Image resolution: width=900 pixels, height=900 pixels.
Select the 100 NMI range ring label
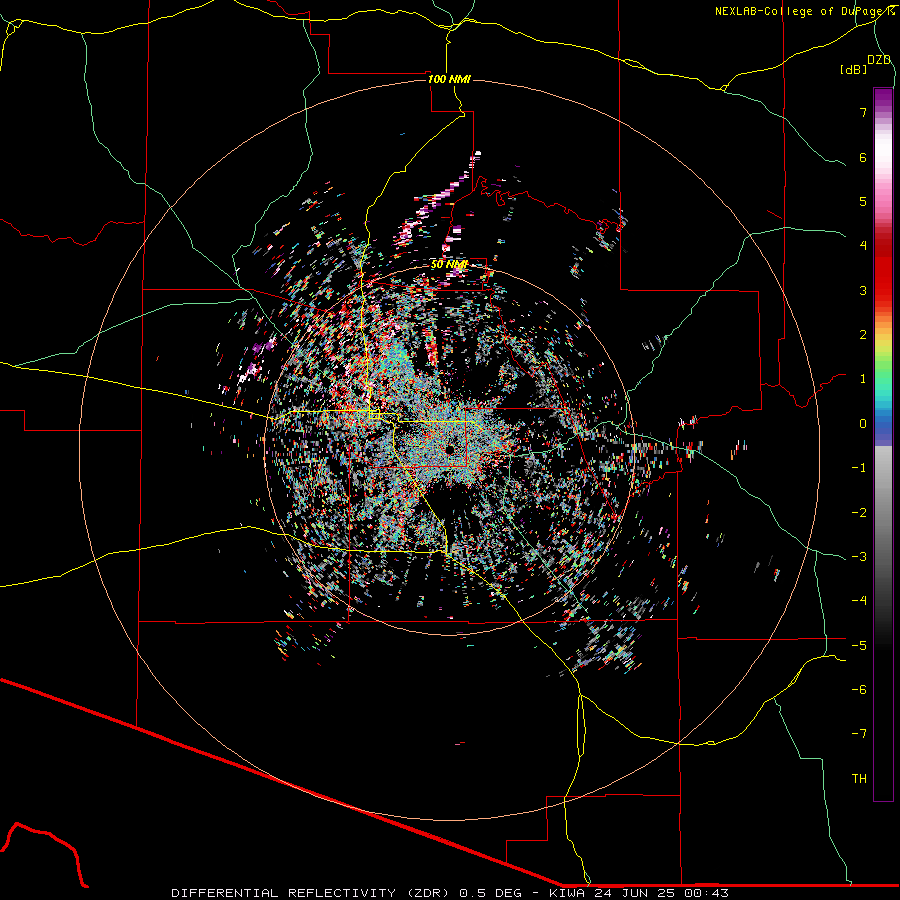point(449,79)
